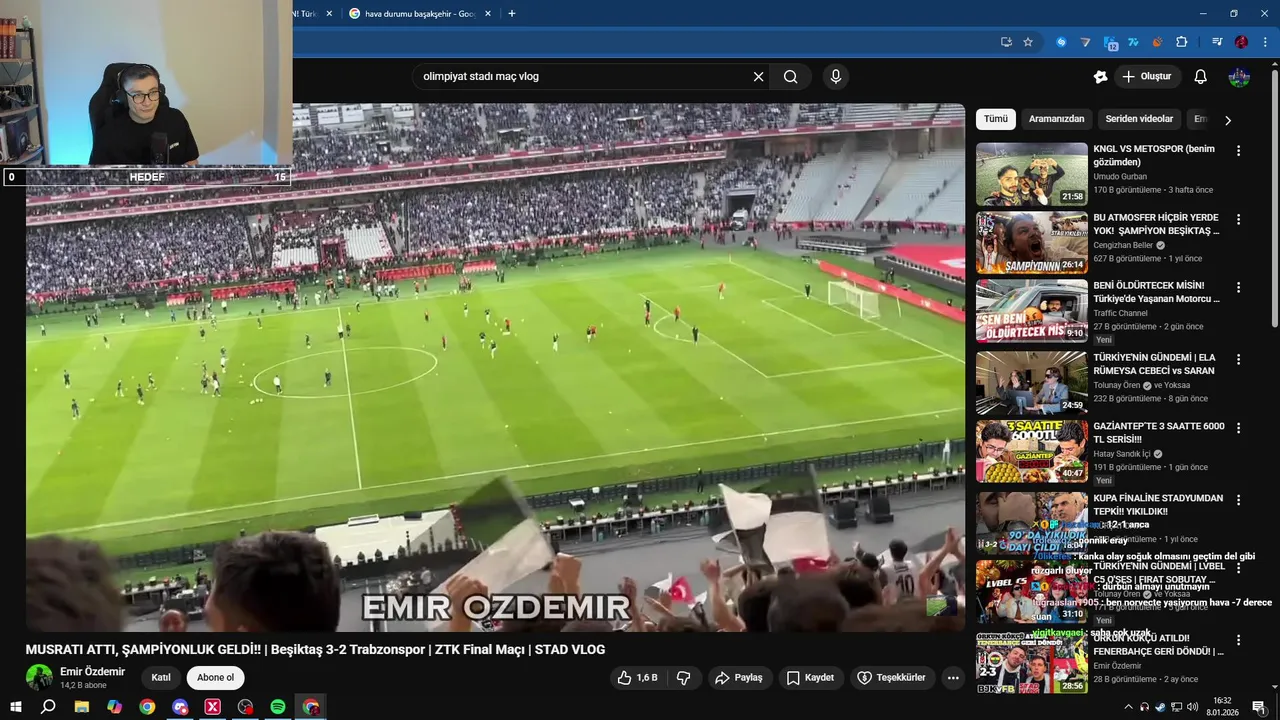Click the Katıl join button
Screen dimensions: 1280x720
coord(161,678)
